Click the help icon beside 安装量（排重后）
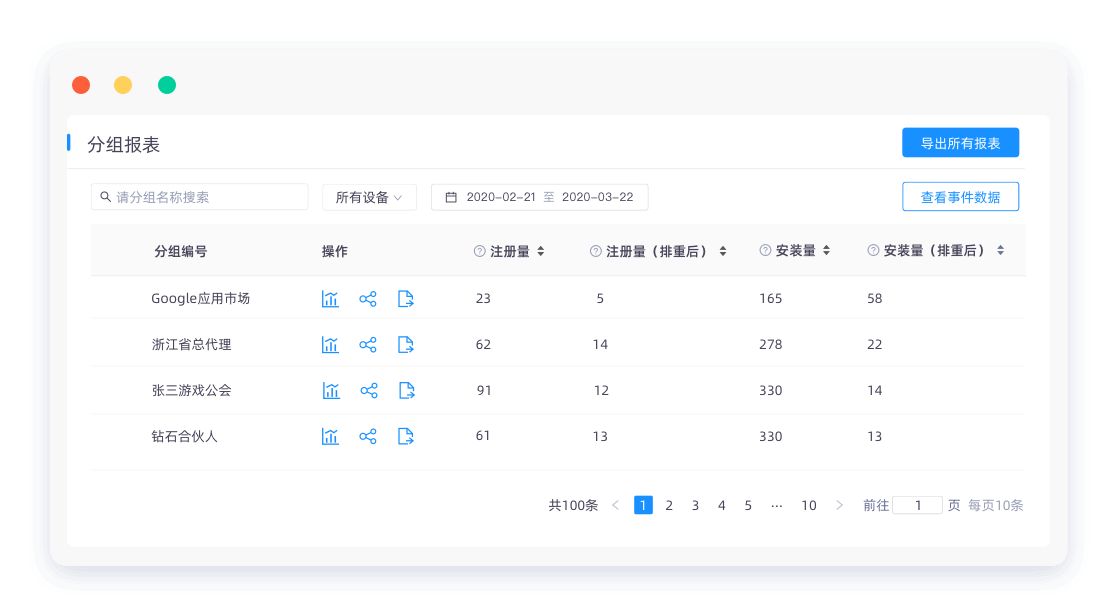Viewport: 1118px width, 616px height. (873, 250)
